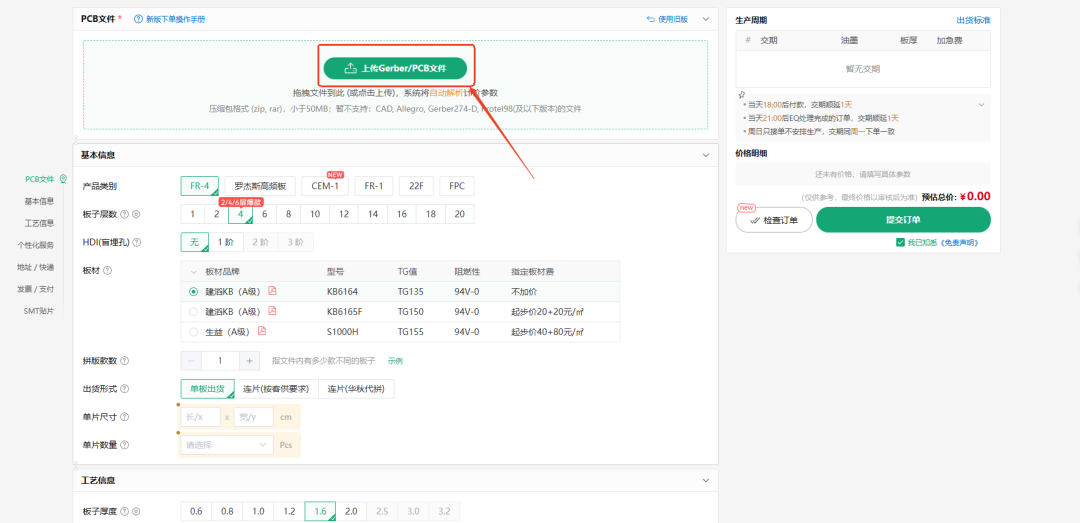Increase 拼版款数 with plus button

(x=249, y=360)
